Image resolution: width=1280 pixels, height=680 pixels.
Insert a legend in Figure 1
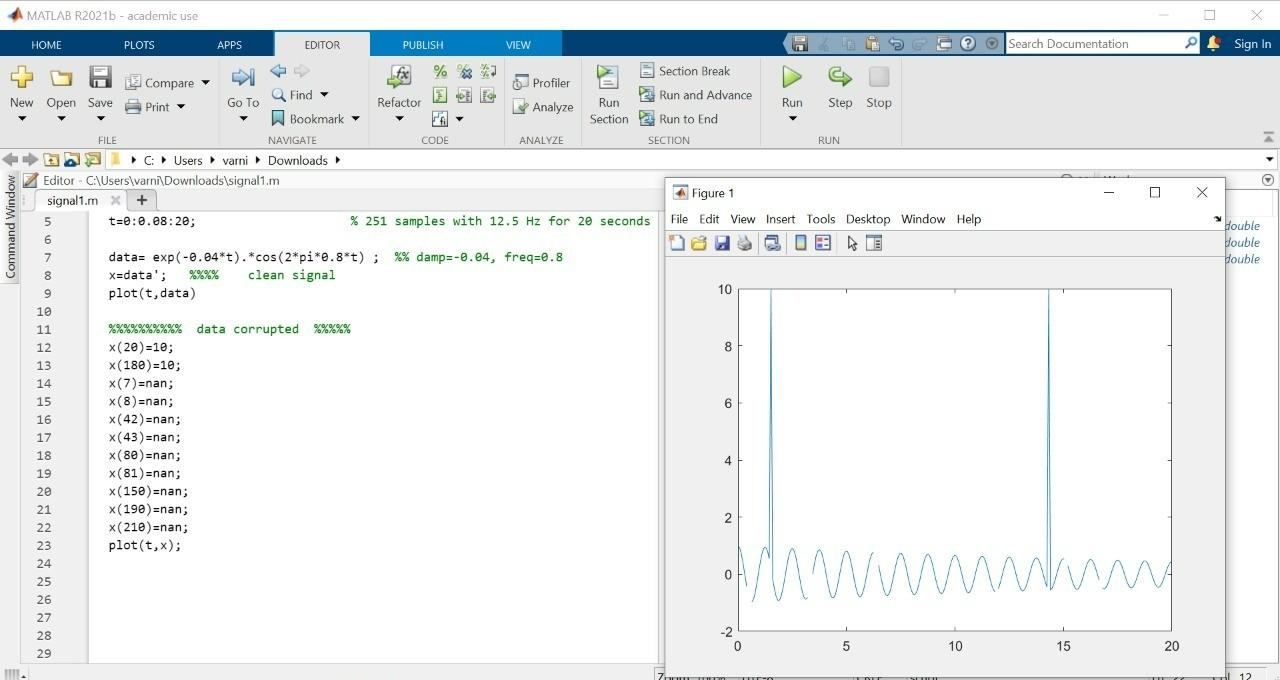click(x=822, y=243)
